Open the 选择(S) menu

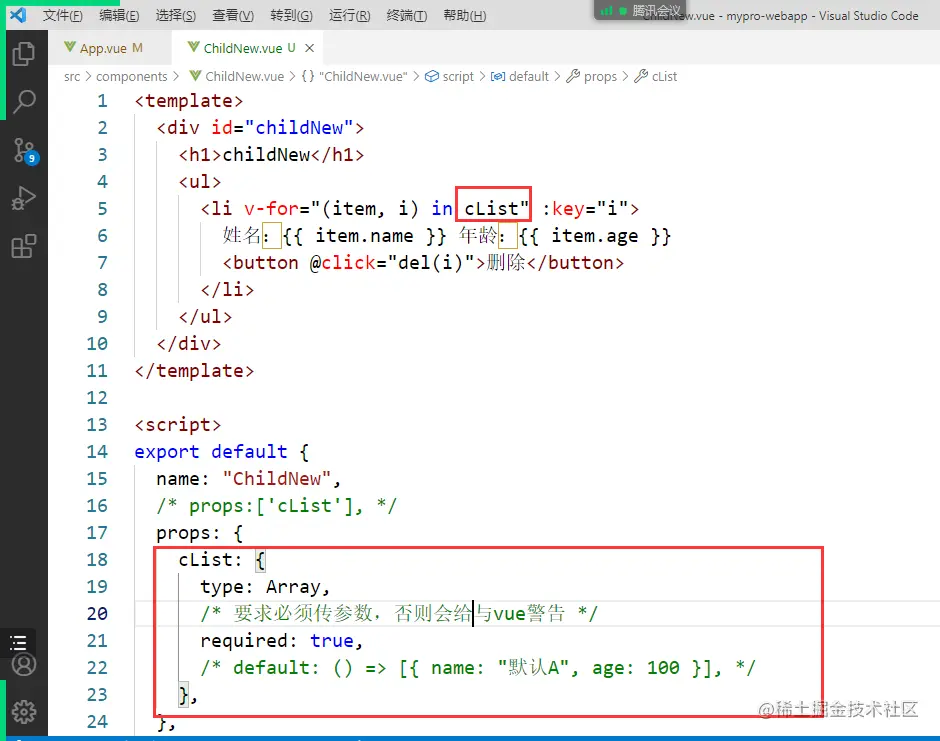tap(176, 16)
